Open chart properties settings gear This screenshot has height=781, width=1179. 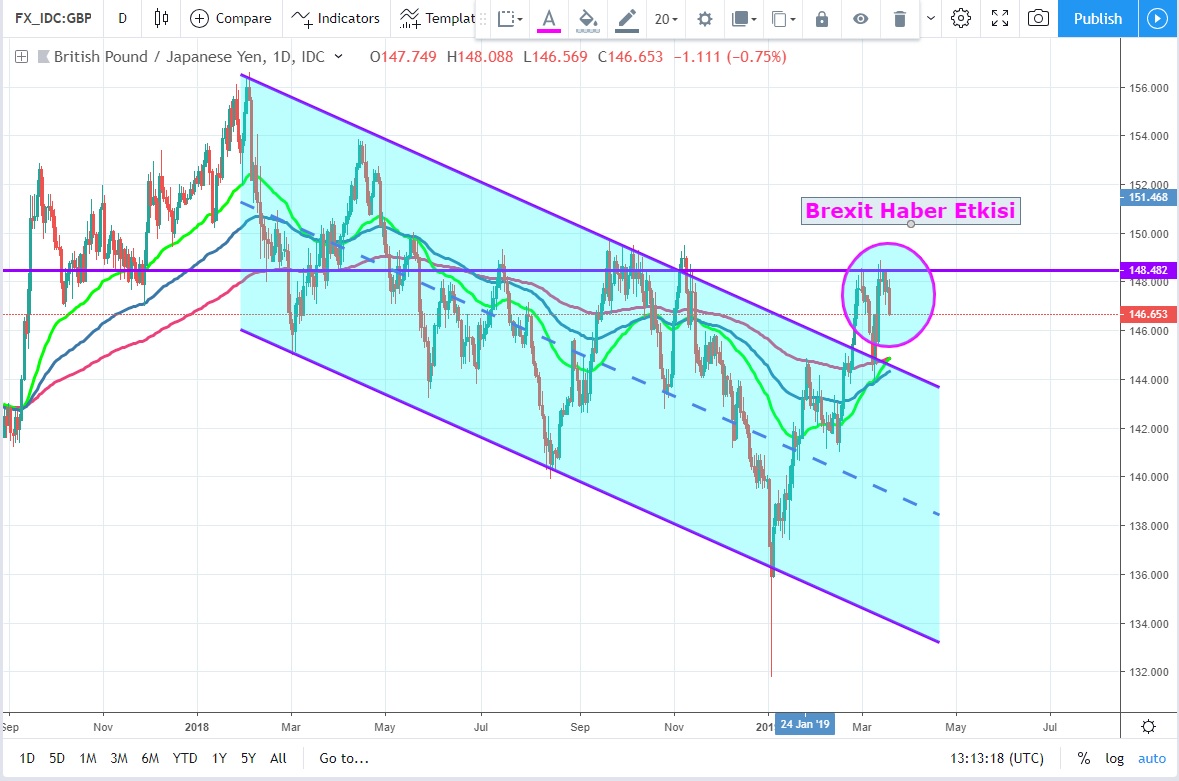(x=961, y=18)
